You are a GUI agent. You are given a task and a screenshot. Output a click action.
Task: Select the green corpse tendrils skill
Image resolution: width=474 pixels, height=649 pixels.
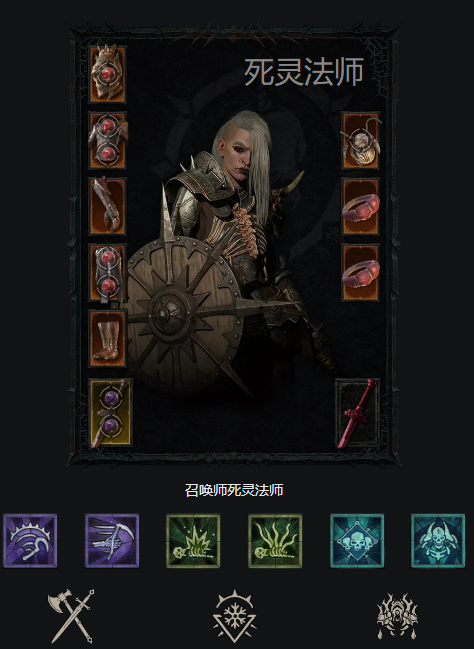275,541
